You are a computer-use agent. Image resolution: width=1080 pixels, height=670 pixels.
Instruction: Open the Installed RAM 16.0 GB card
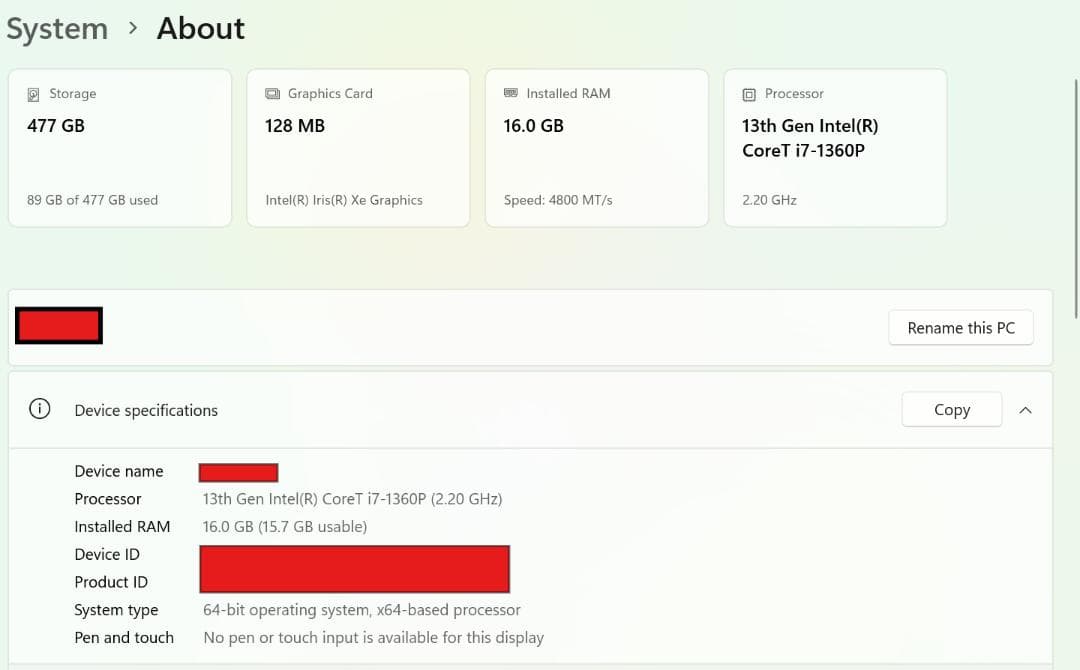coord(596,148)
